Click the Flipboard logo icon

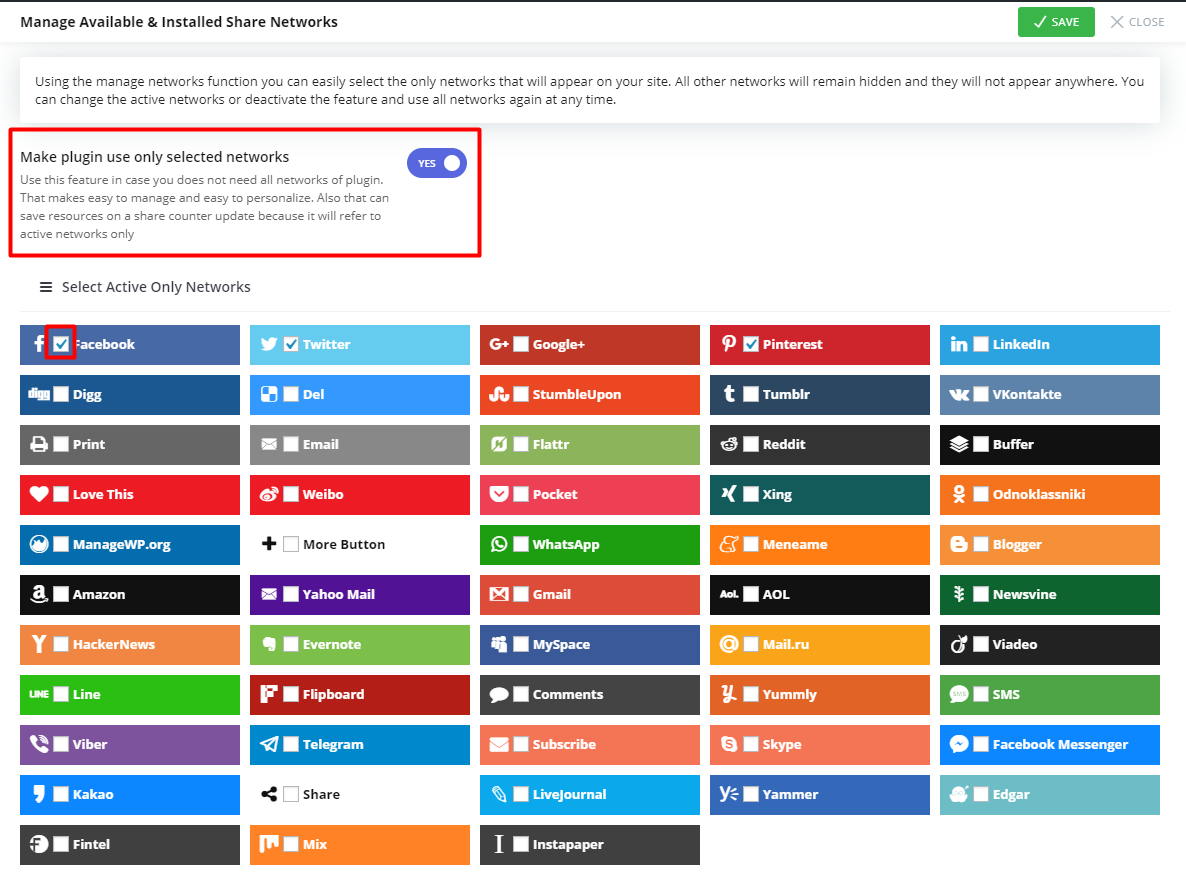click(x=269, y=695)
